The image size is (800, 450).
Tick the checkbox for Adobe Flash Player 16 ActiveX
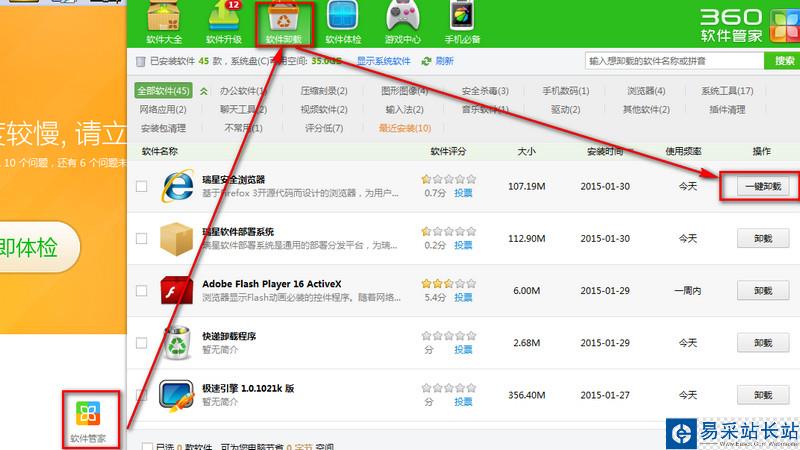(x=141, y=291)
